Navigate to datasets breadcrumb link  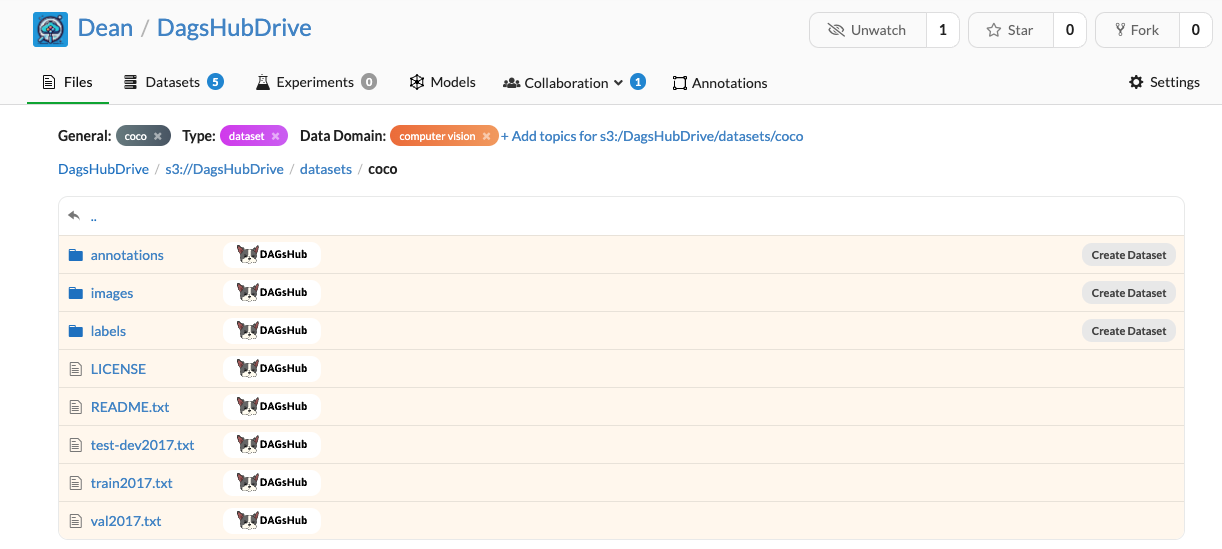point(326,169)
